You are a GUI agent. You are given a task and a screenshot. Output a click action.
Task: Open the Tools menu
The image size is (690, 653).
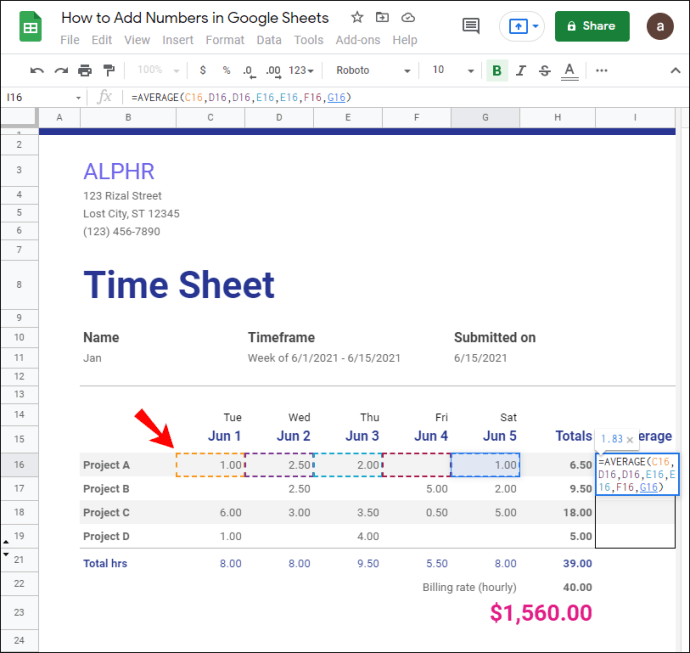(308, 40)
